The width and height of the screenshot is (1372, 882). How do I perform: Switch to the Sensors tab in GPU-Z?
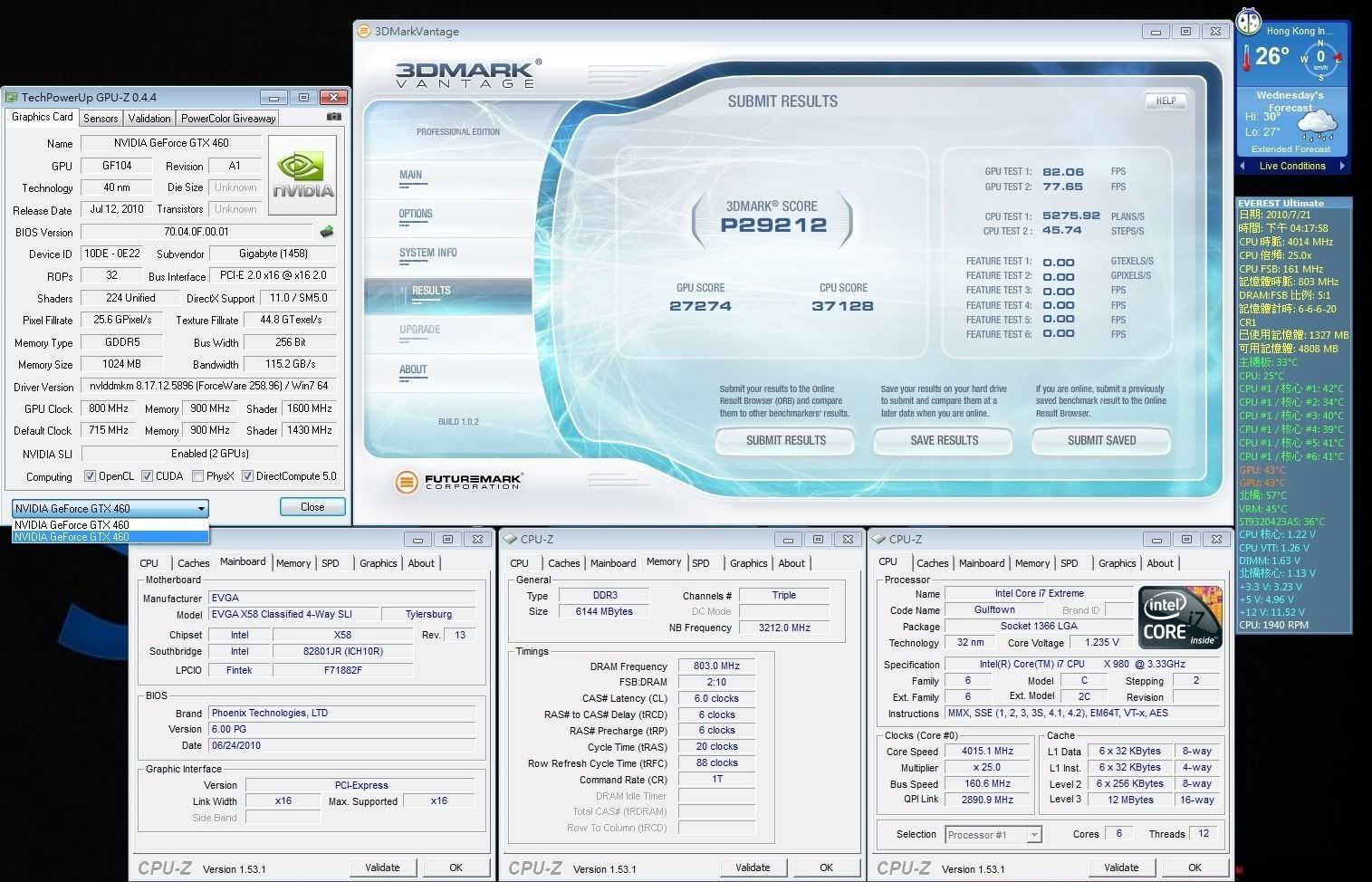point(101,119)
